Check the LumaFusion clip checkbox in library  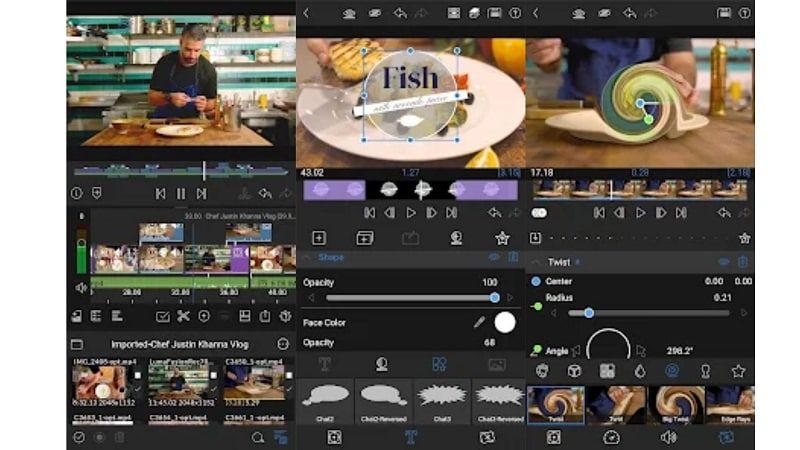[213, 375]
